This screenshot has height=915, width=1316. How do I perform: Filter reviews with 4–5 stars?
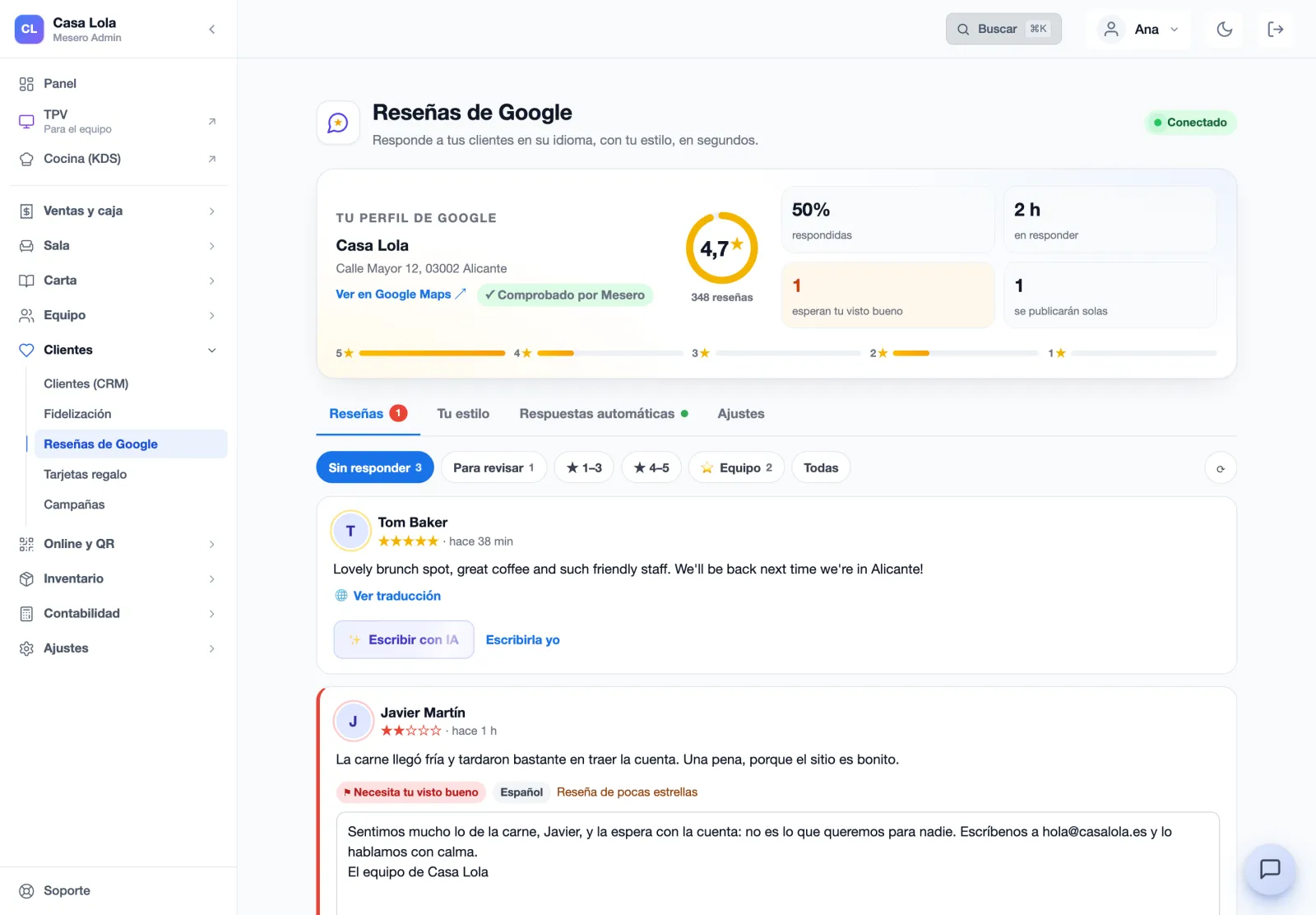pyautogui.click(x=651, y=468)
